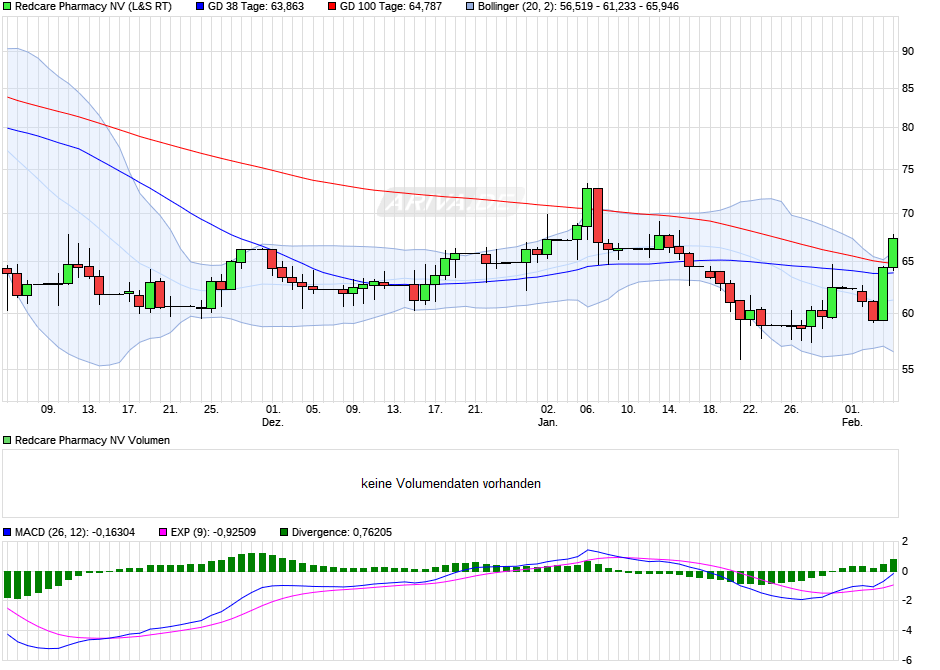The height and width of the screenshot is (670, 940).
Task: Click the 'Jan.' month label on the axis
Action: point(547,422)
